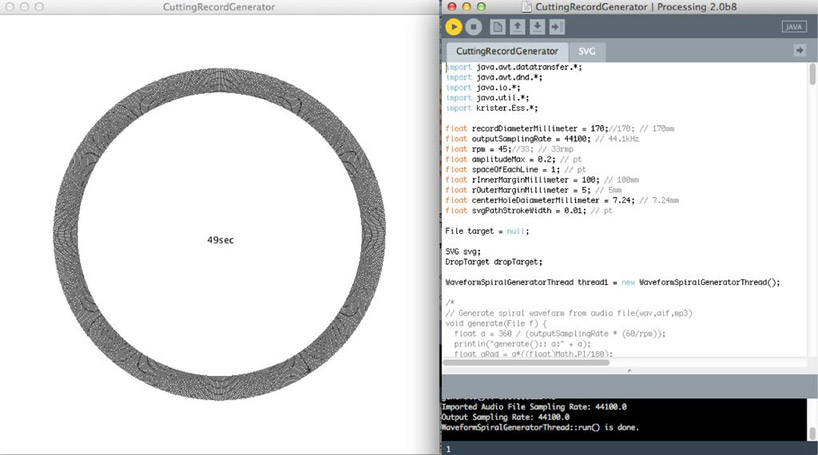This screenshot has width=818, height=455.
Task: Click the console output "run() is done" line
Action: click(540, 427)
